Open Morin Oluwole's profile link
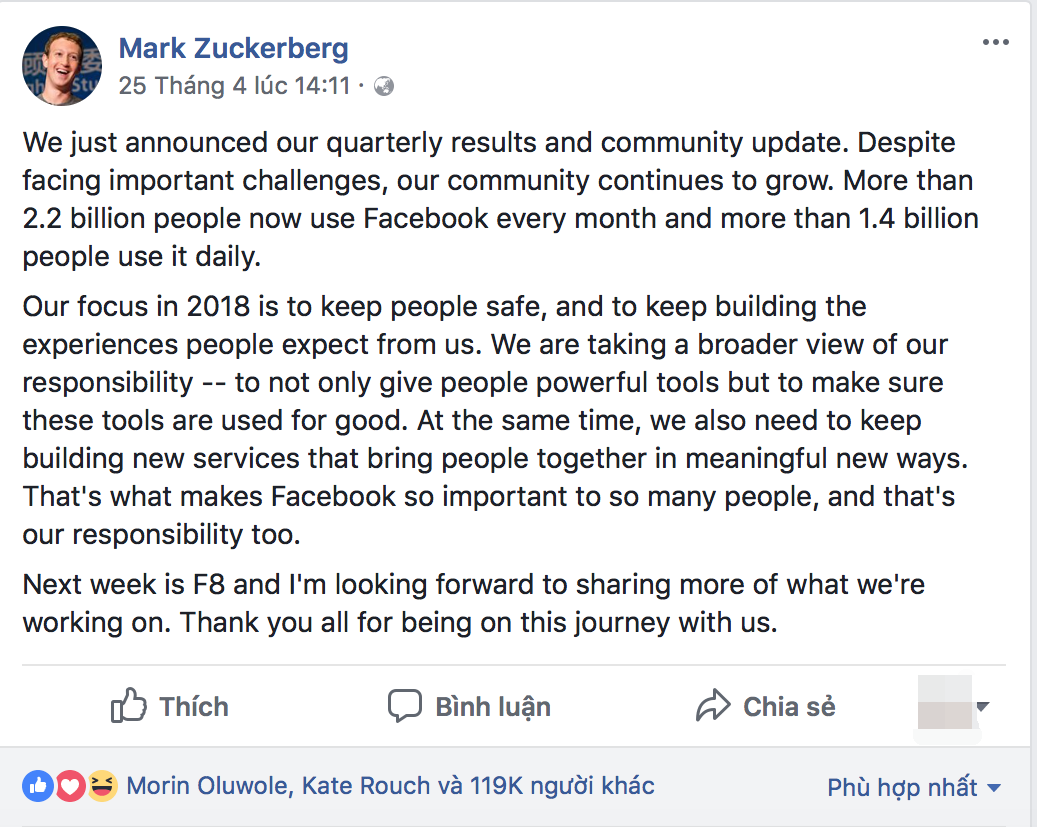 208,786
